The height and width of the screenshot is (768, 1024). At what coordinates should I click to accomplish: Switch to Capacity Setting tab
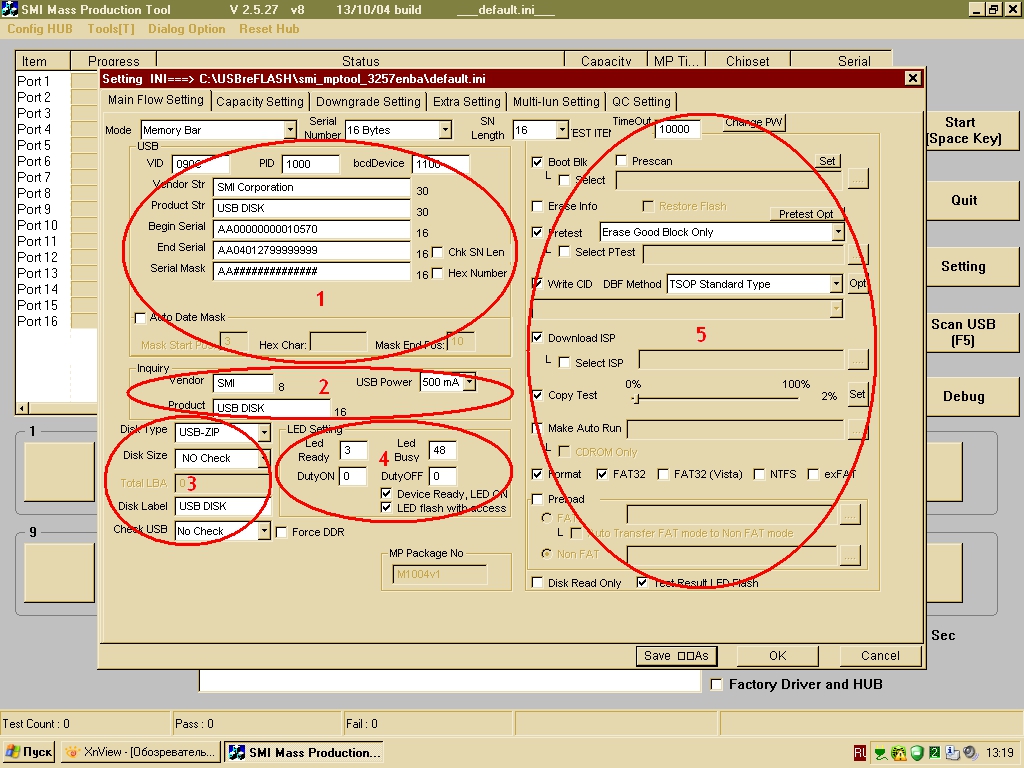(x=259, y=101)
